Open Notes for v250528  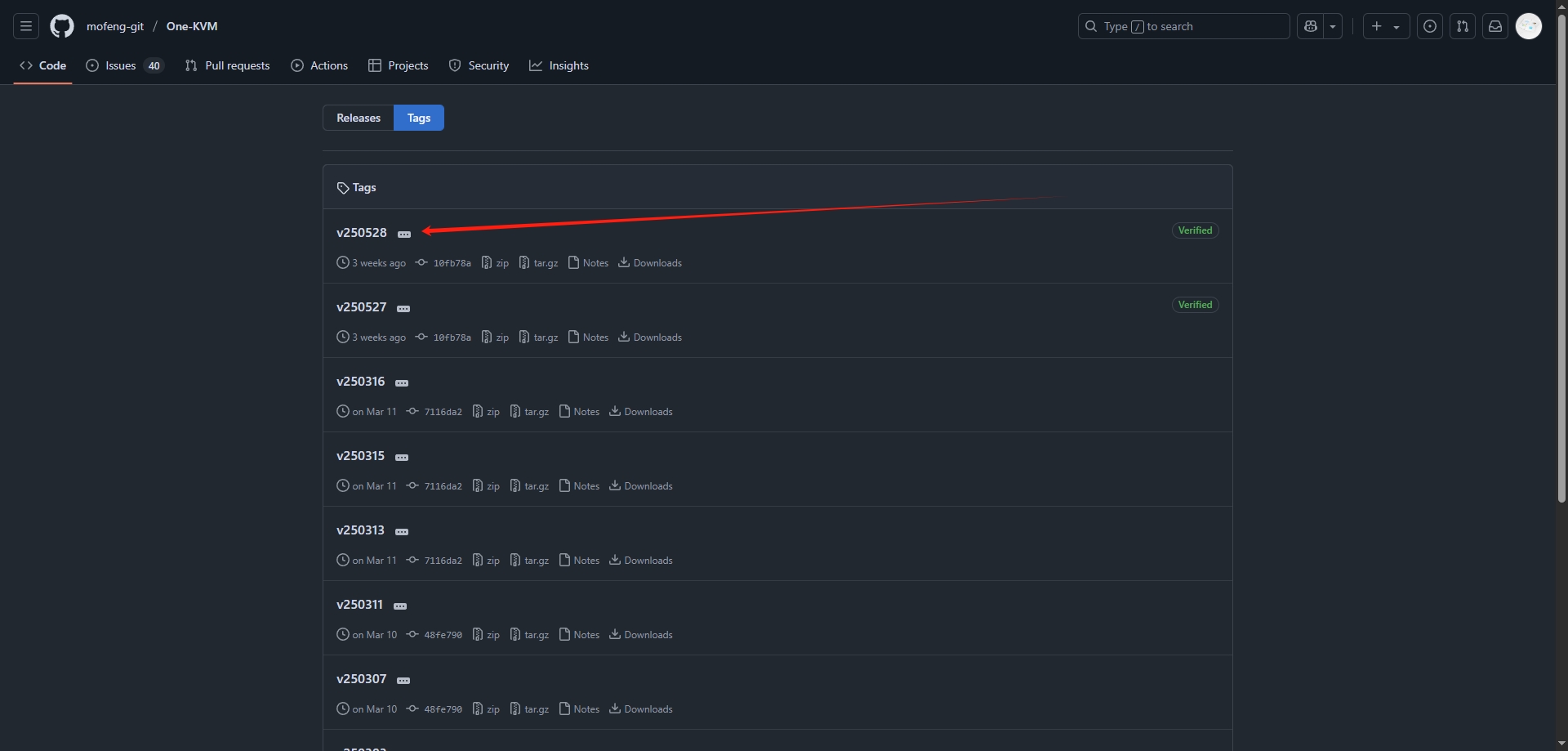coord(588,263)
